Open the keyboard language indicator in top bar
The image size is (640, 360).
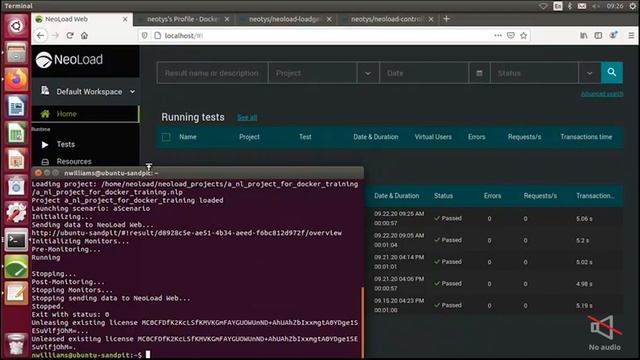pyautogui.click(x=558, y=6)
